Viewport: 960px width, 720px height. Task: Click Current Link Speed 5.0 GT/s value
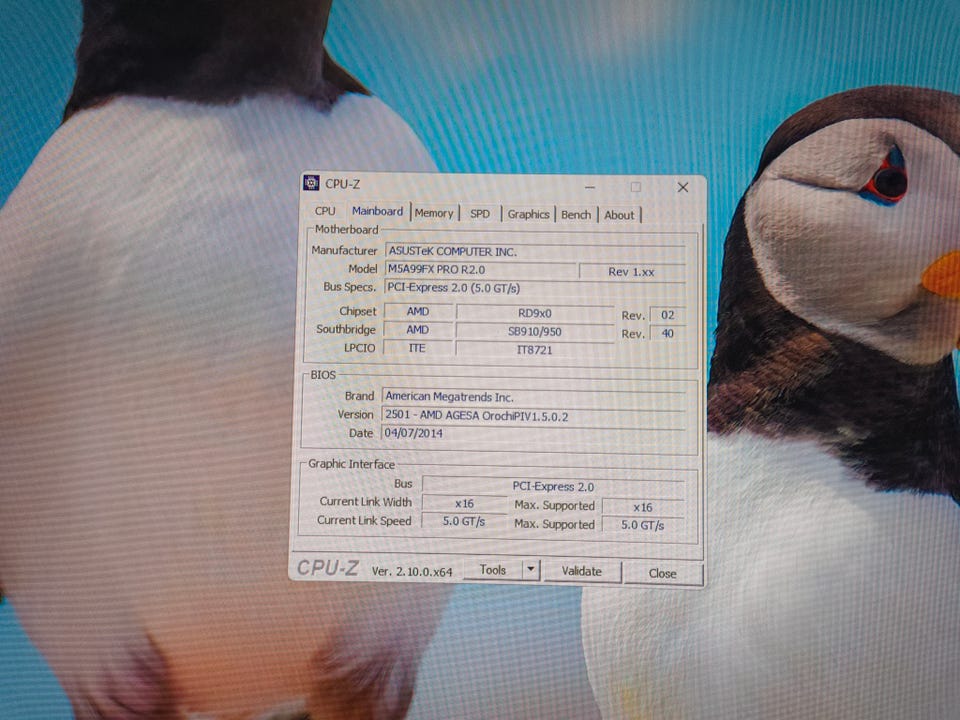[463, 521]
